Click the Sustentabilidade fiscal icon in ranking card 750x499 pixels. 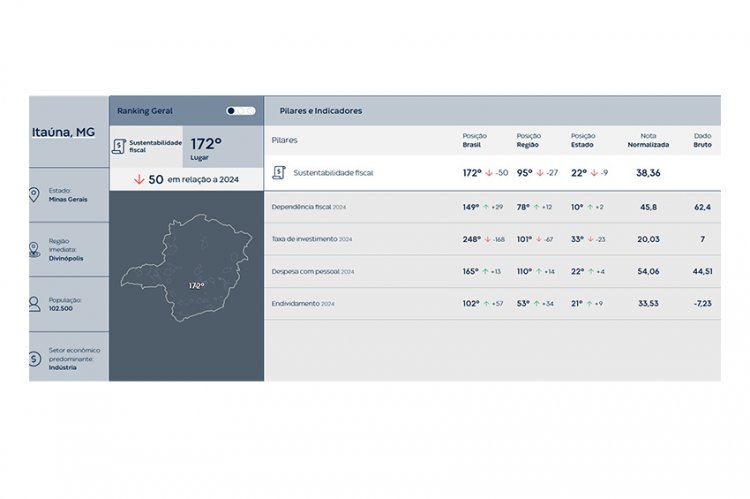pyautogui.click(x=119, y=146)
